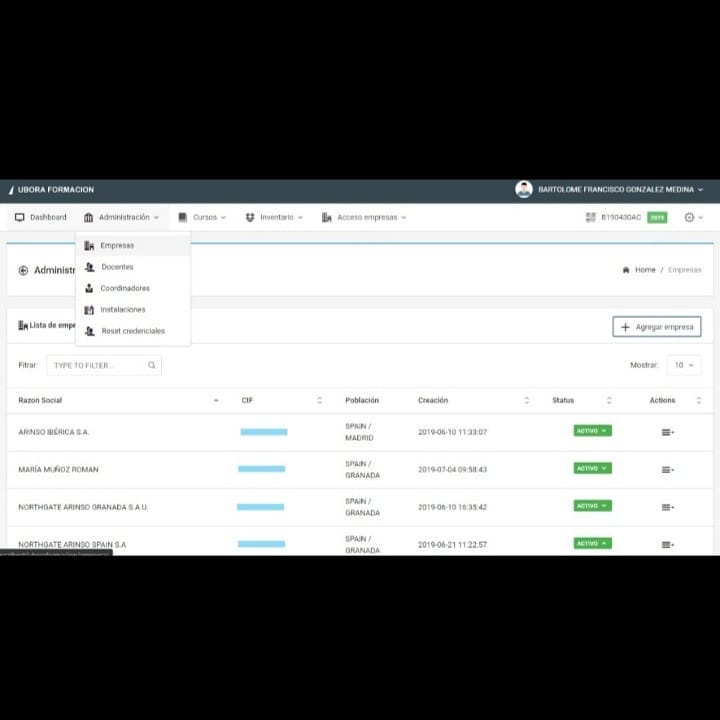The width and height of the screenshot is (720, 720).
Task: Open Activo status for Northgate Arinso Granada
Action: pyautogui.click(x=592, y=506)
